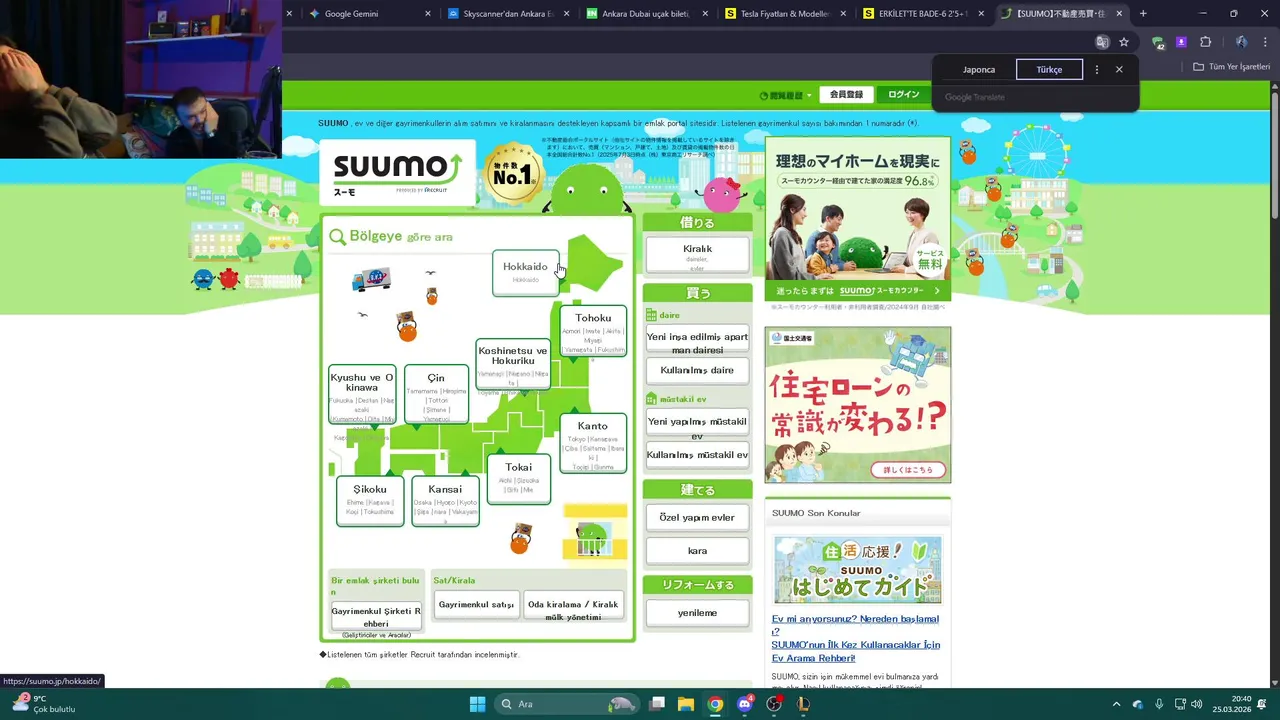
Task: Open the Windows Start menu
Action: 477,704
